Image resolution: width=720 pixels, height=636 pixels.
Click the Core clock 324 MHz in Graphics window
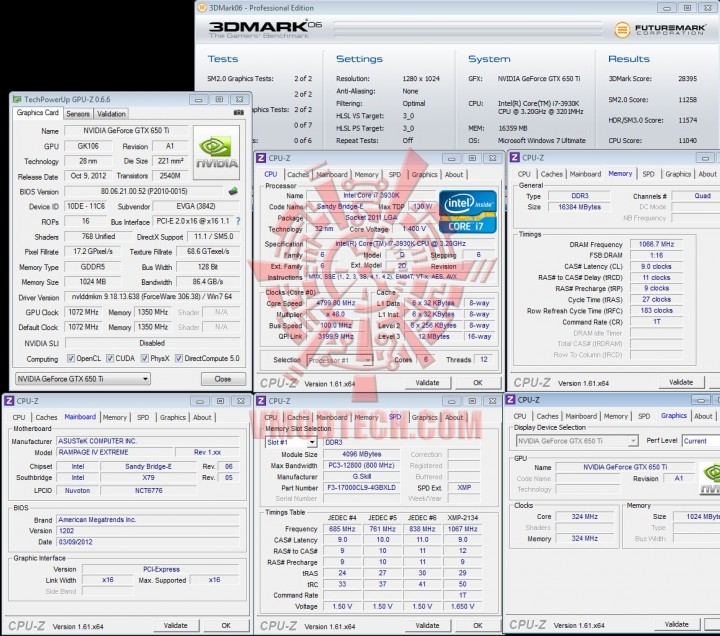(585, 517)
